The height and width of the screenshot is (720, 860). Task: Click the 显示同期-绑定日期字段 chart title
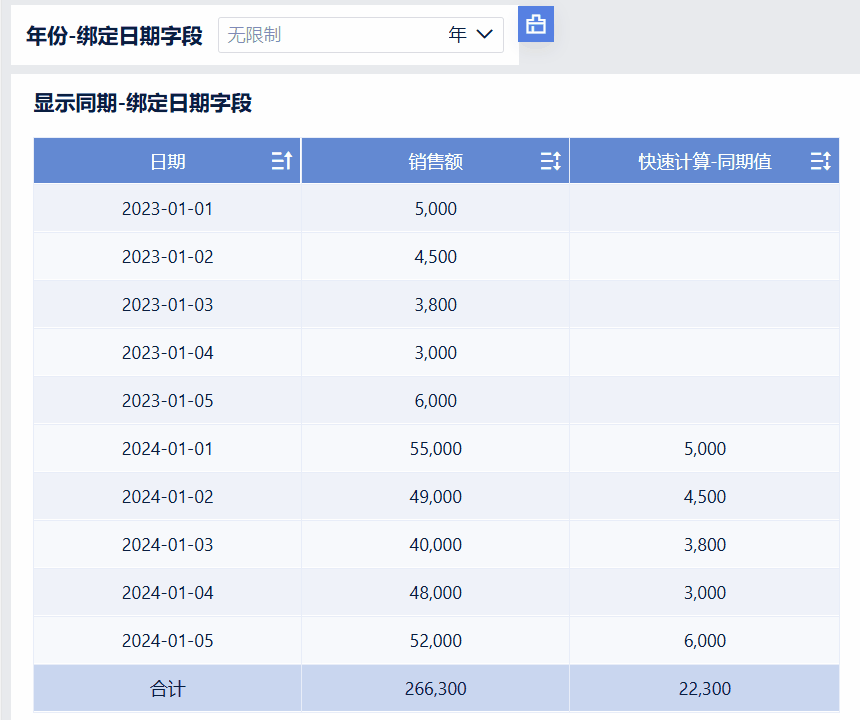(143, 103)
